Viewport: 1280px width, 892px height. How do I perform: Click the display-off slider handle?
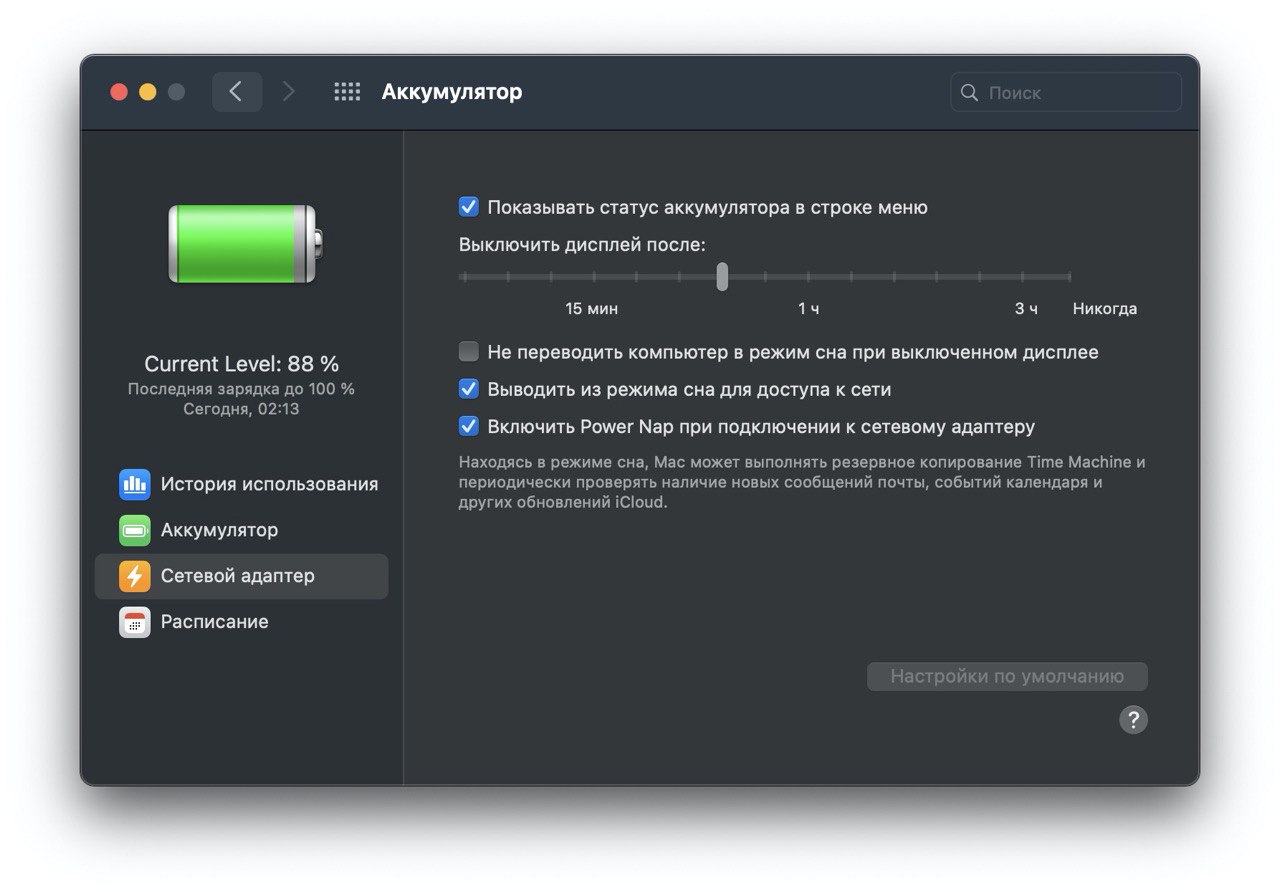[x=722, y=277]
